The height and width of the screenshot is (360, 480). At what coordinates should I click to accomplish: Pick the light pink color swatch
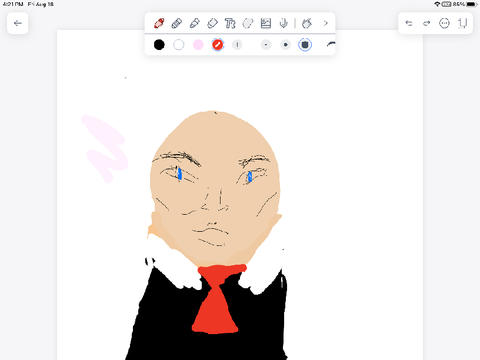[x=198, y=45]
